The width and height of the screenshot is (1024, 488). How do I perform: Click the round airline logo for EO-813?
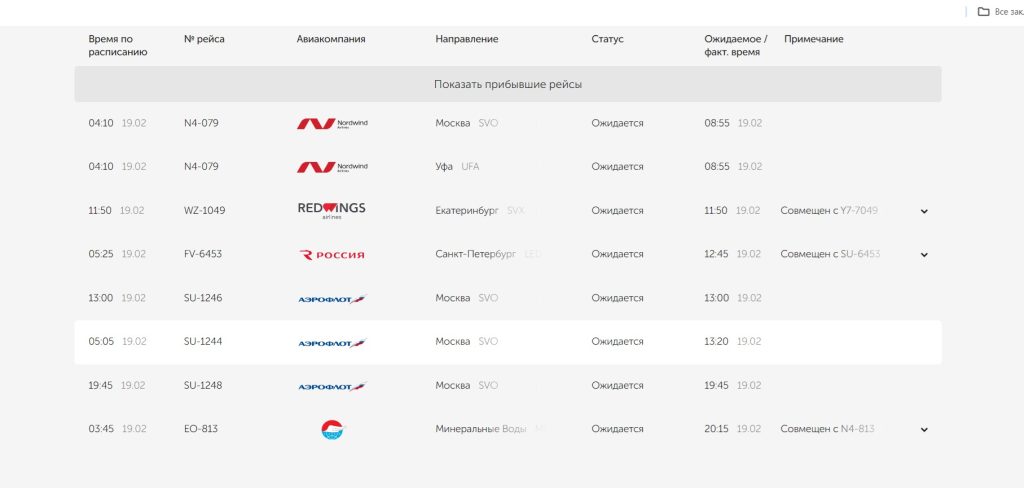[332, 430]
